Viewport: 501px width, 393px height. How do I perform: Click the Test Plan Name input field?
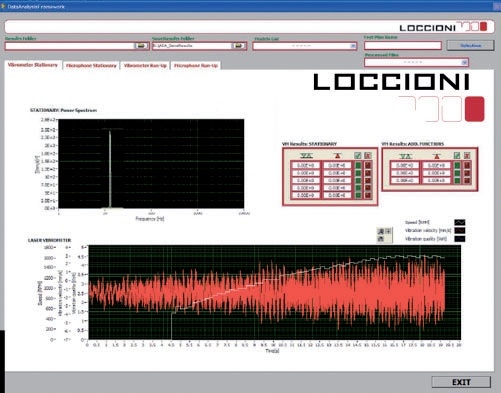coord(403,45)
